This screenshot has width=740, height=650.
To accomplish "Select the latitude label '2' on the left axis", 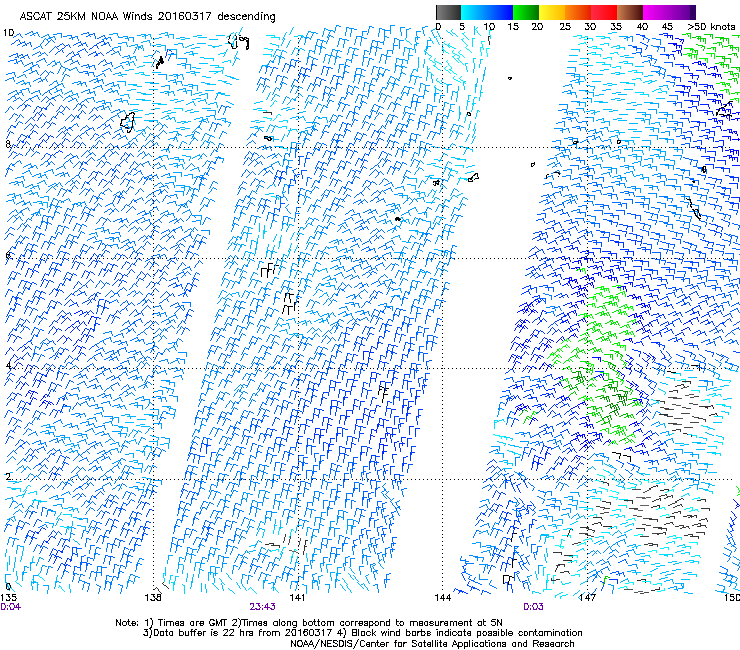I will point(8,476).
